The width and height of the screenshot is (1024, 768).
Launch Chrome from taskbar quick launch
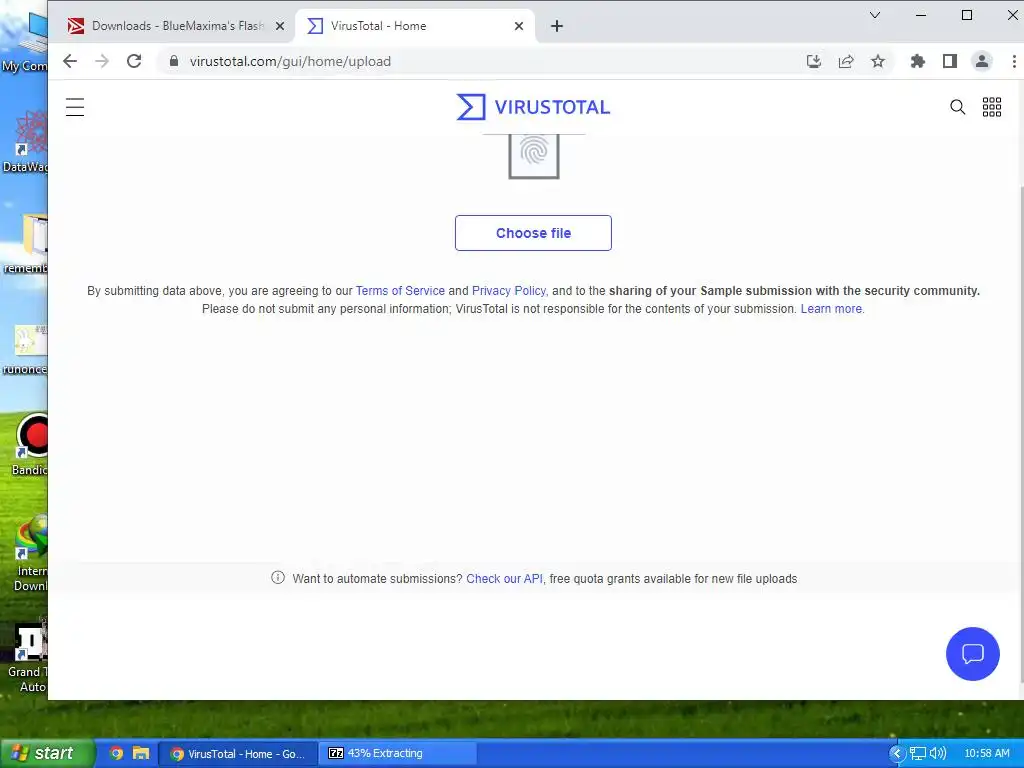click(116, 753)
